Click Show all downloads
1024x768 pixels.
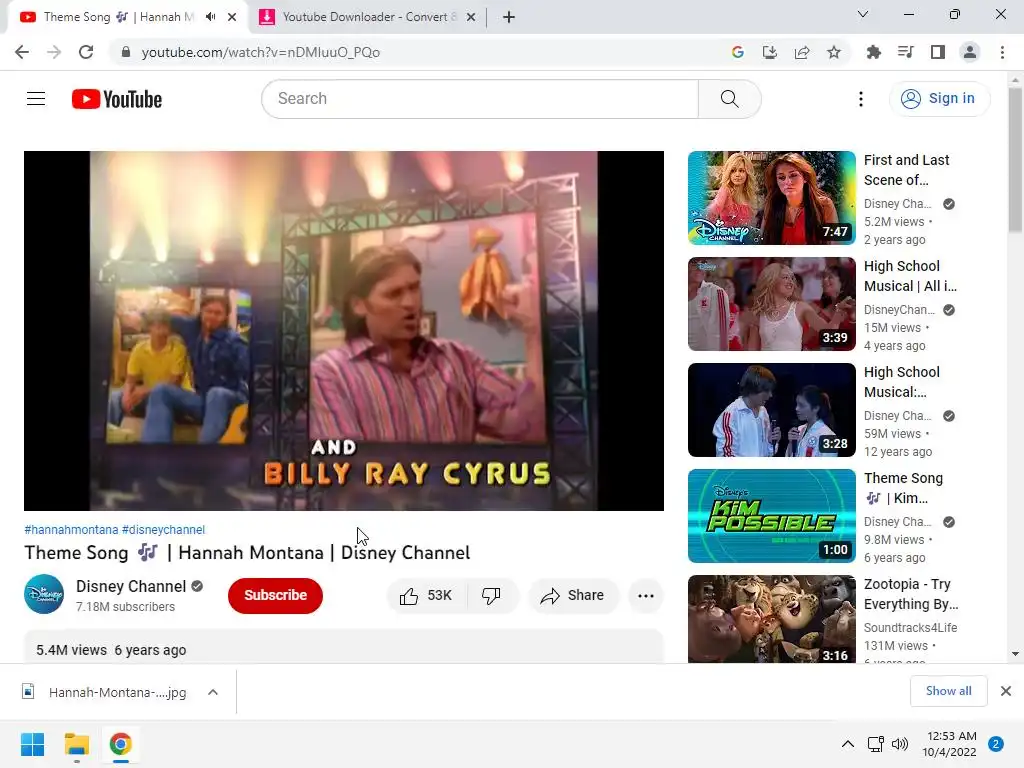(948, 691)
